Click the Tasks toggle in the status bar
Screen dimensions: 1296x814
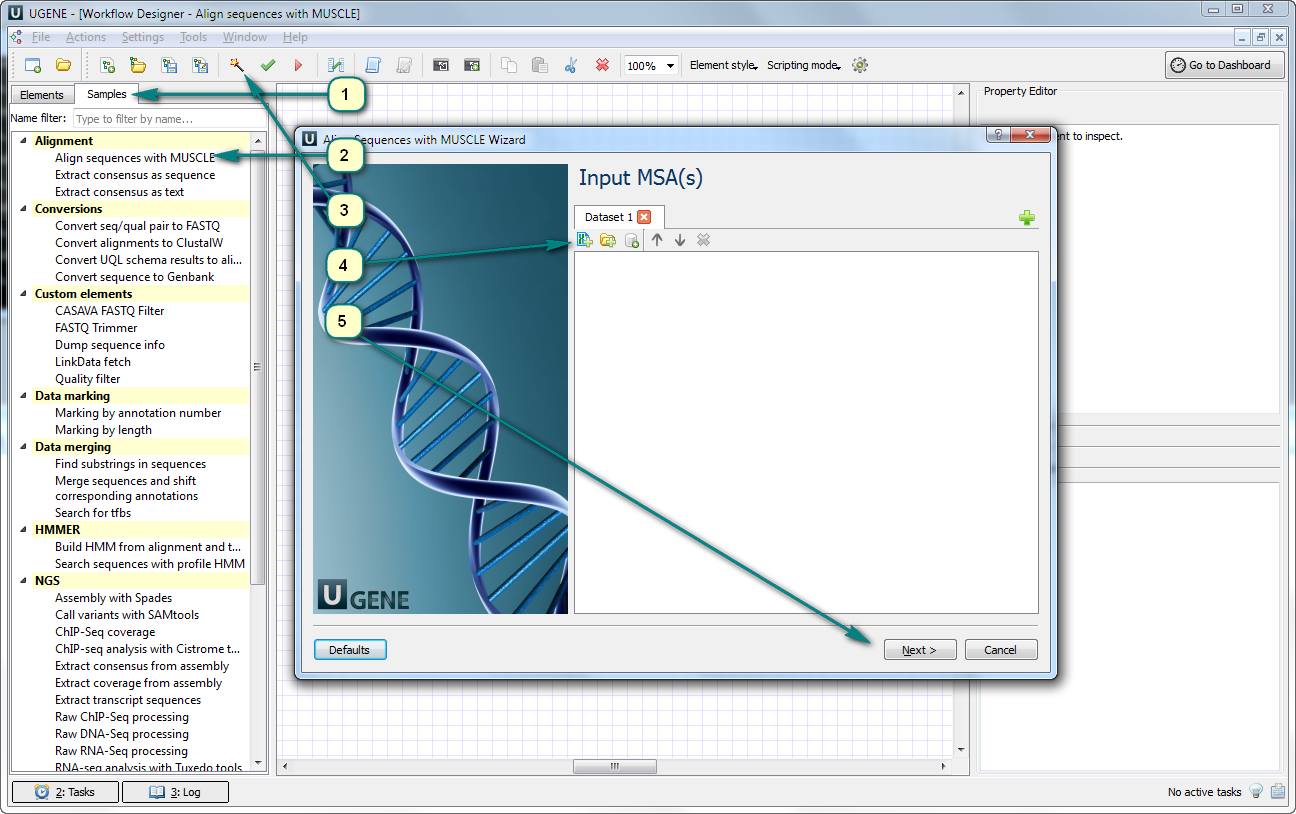64,791
